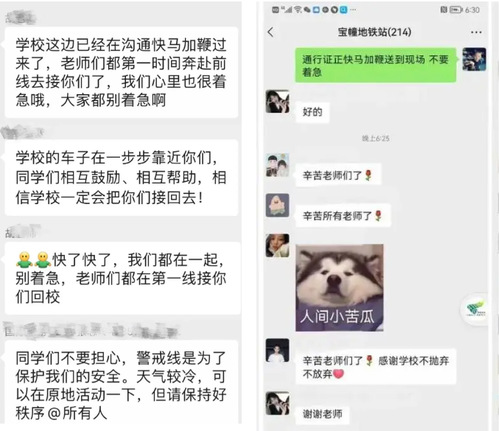Tap floating green logo bubble on right edge
The image size is (499, 431).
[477, 309]
